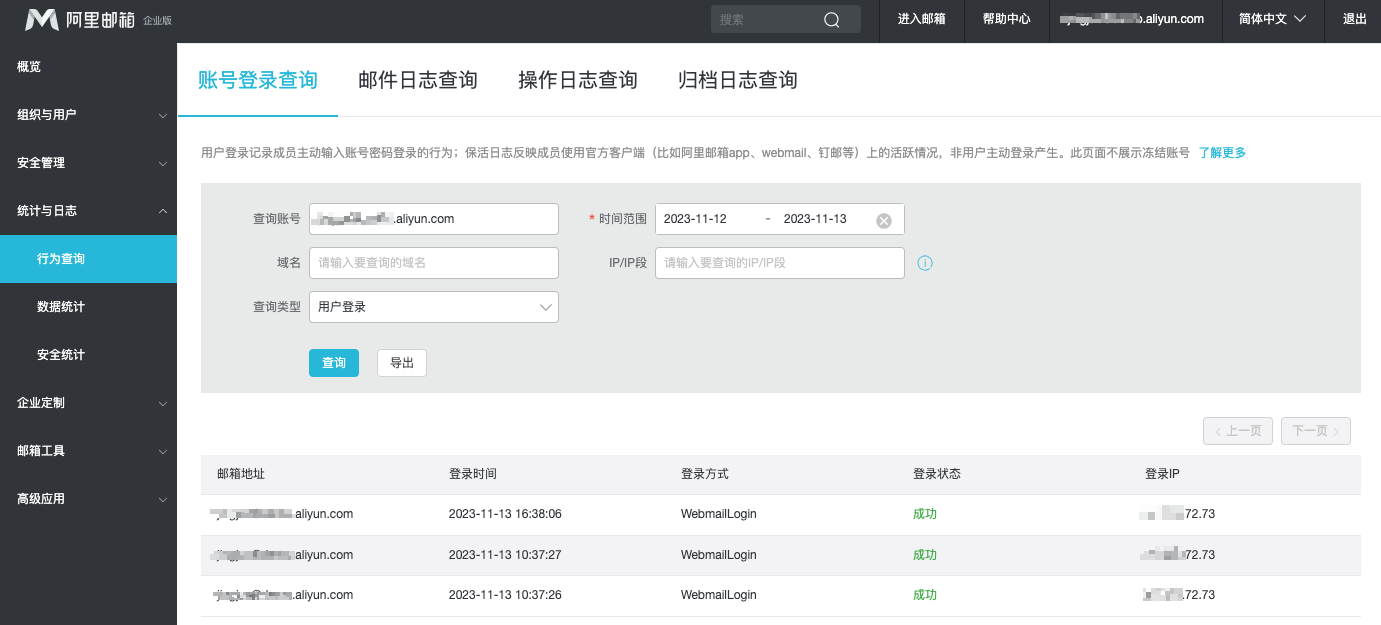Click inside the 域名 input field
Screen dimensions: 1381x625
click(x=434, y=262)
